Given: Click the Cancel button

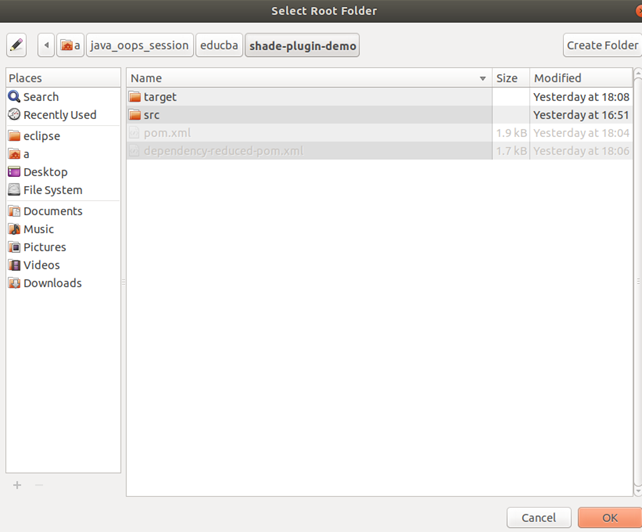Looking at the screenshot, I should coord(538,518).
